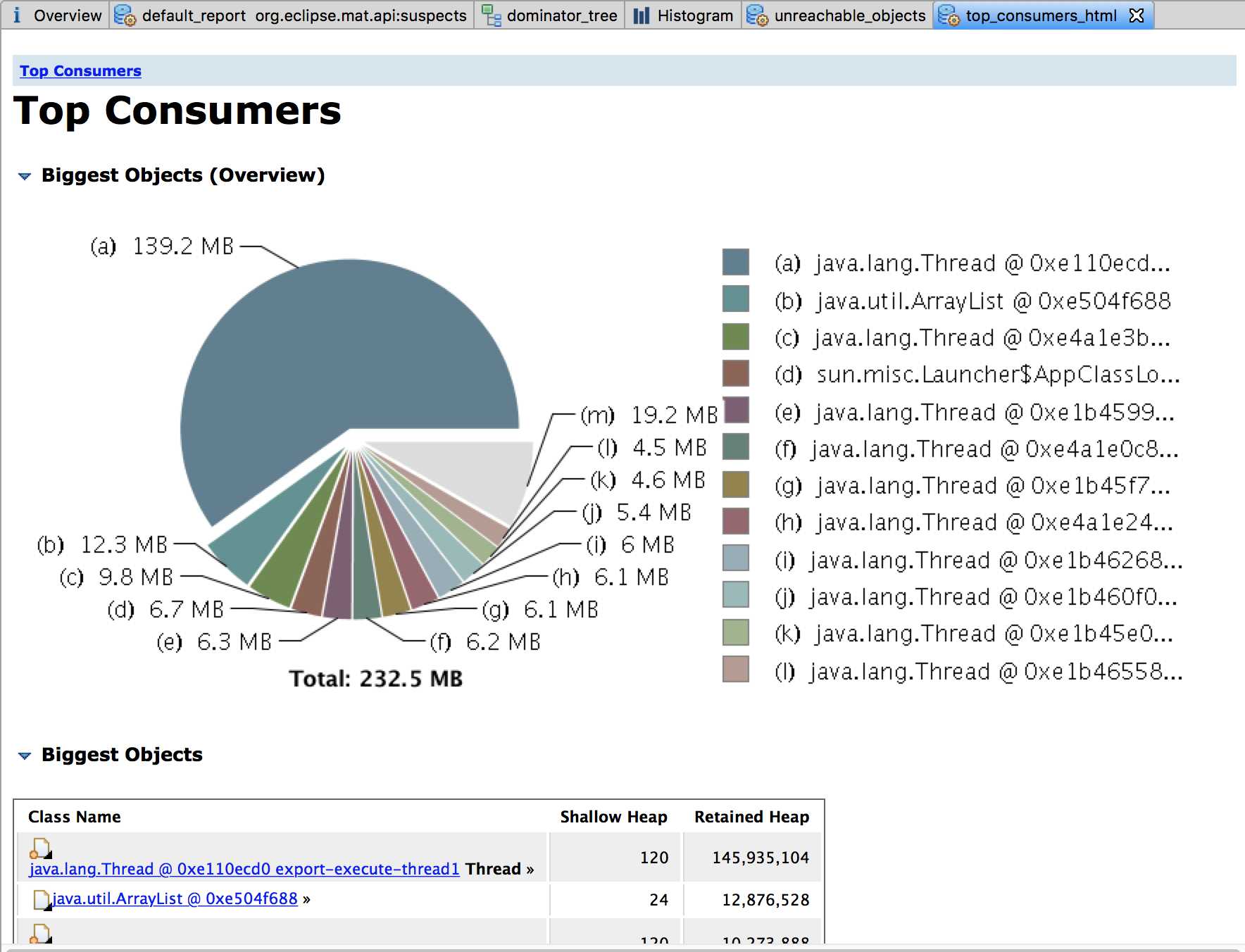Click legend text (a) java.lang.Thread @ 0xe110ecd...
This screenshot has width=1245, height=952.
(972, 263)
